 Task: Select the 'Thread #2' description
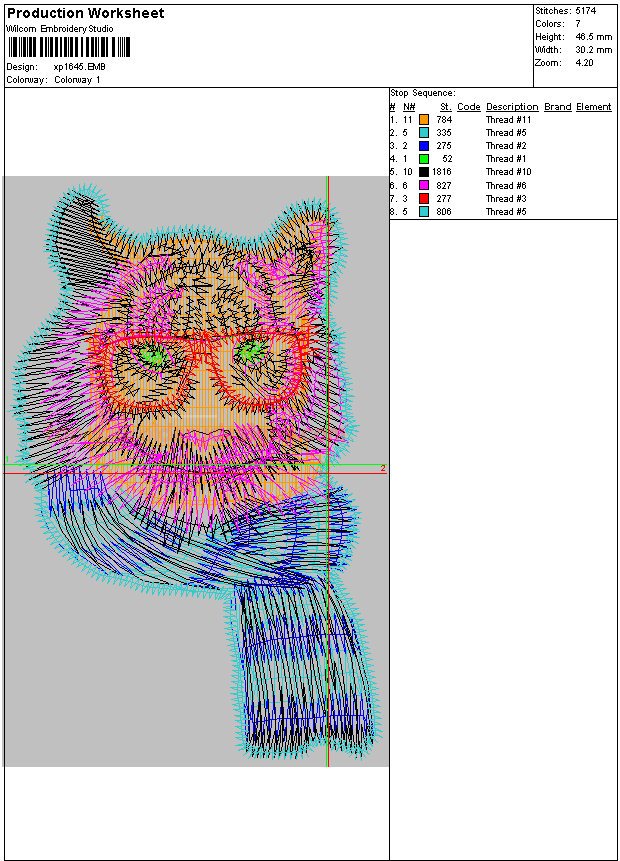pos(506,146)
